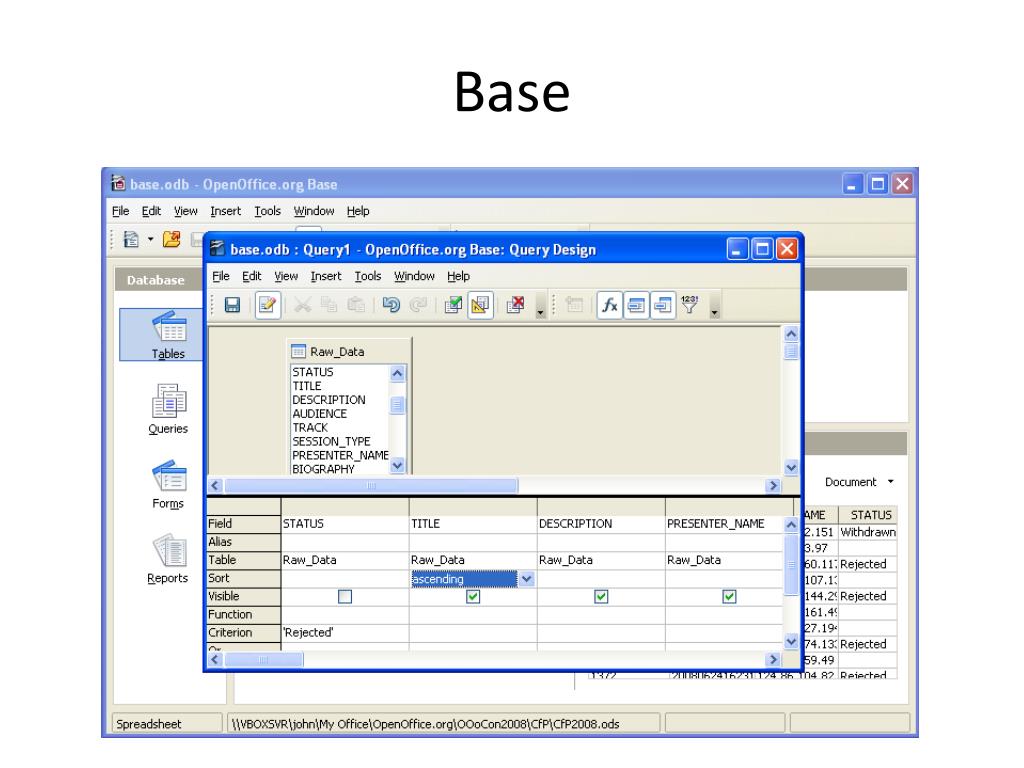Select DESCRIPTION field in Raw_Data list

pos(328,400)
